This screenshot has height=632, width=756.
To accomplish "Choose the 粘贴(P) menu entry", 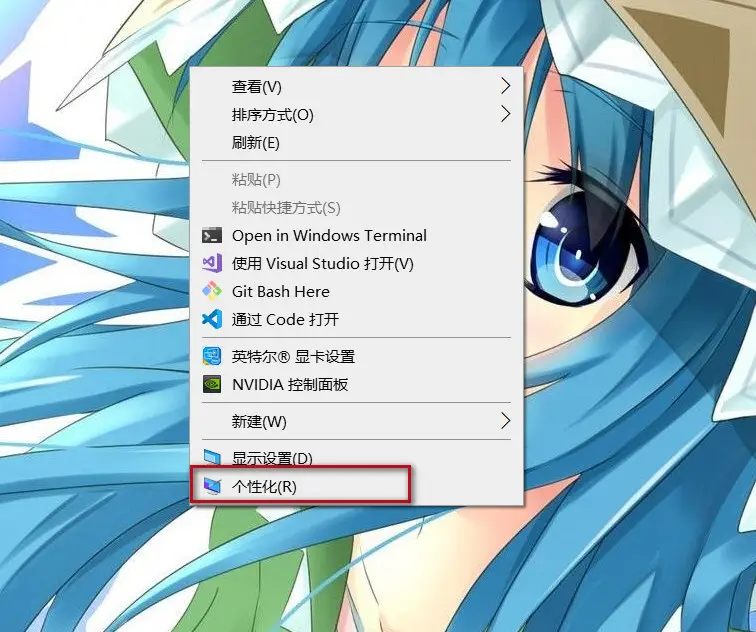I will (x=256, y=180).
